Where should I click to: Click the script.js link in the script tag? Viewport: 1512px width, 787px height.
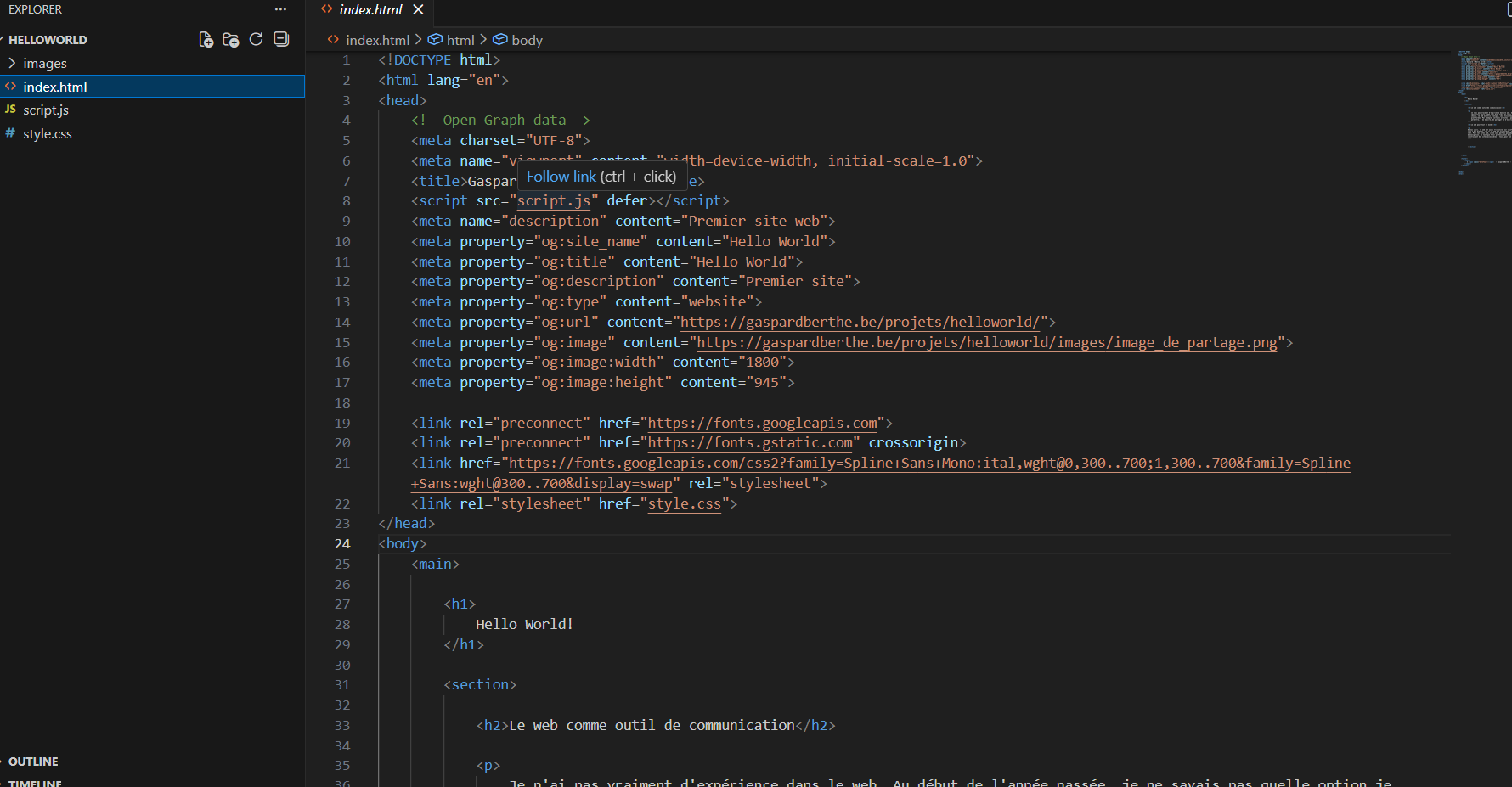coord(554,200)
